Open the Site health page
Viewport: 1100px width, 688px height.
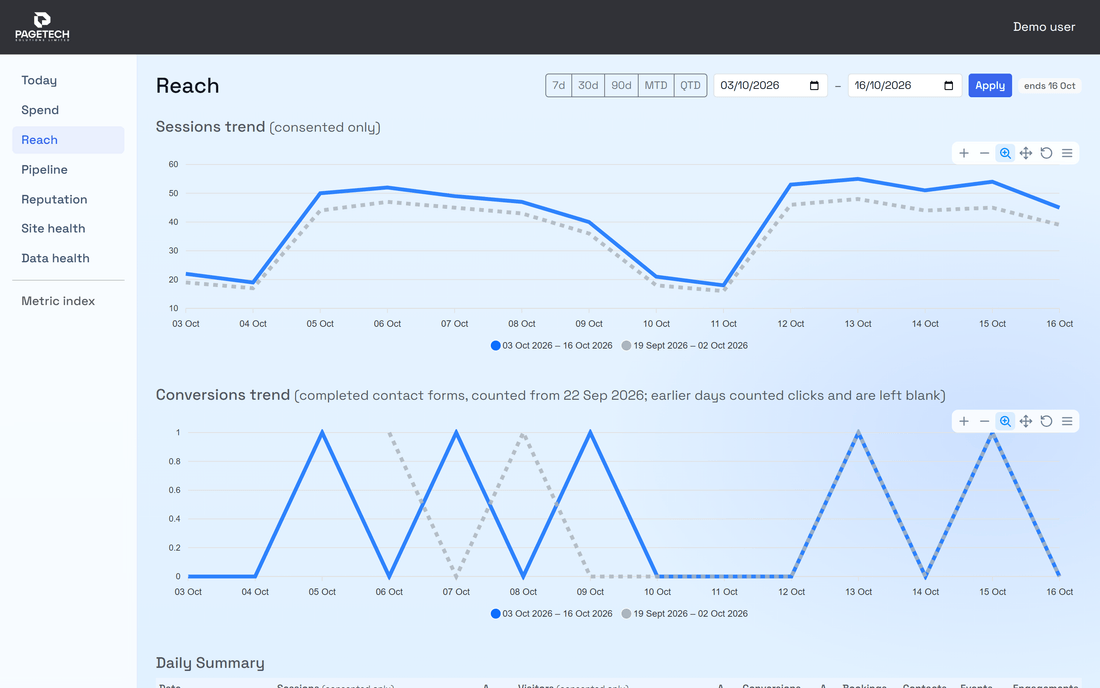coord(68,229)
